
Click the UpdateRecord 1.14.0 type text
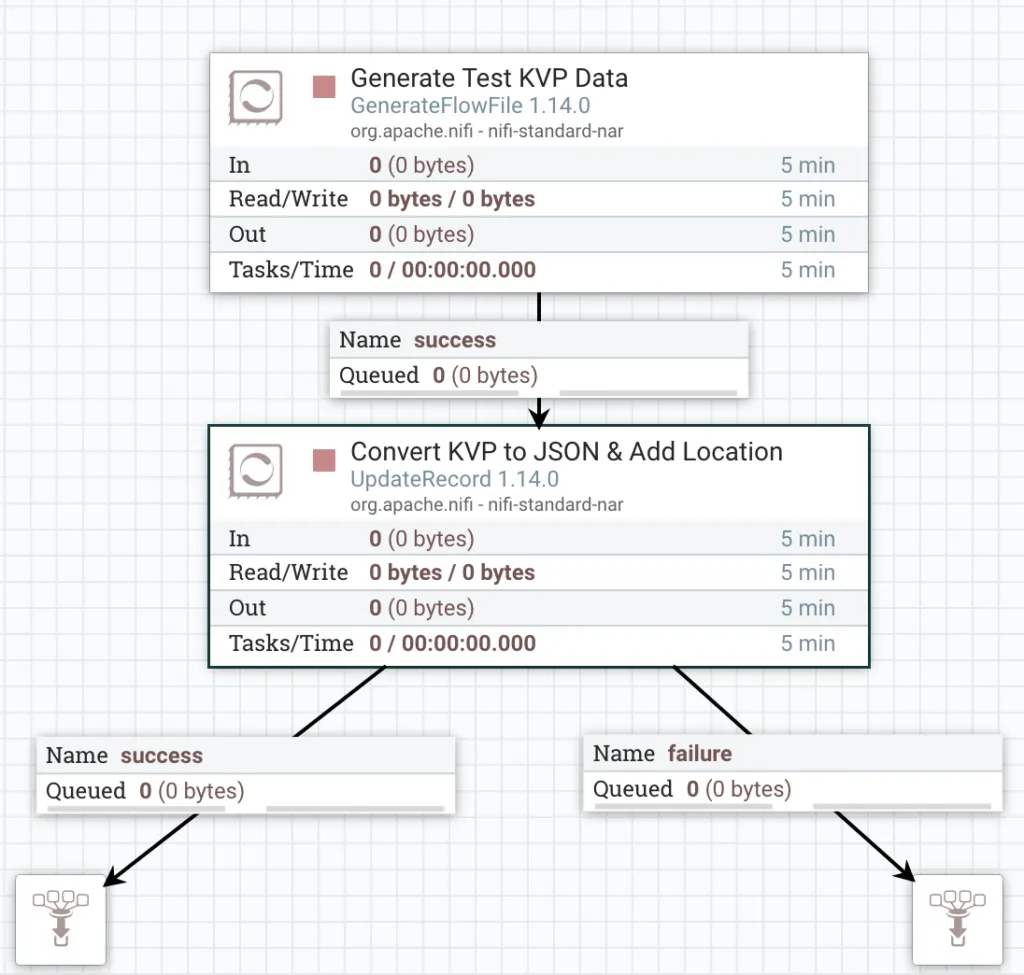[x=454, y=479]
